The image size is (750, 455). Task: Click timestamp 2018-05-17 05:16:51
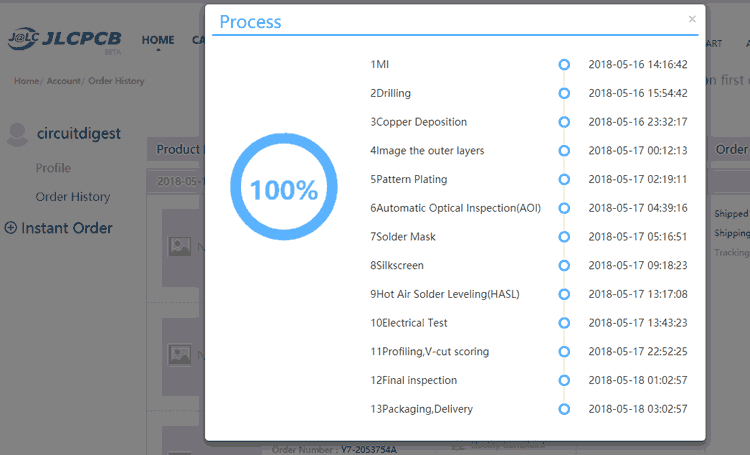click(x=638, y=237)
